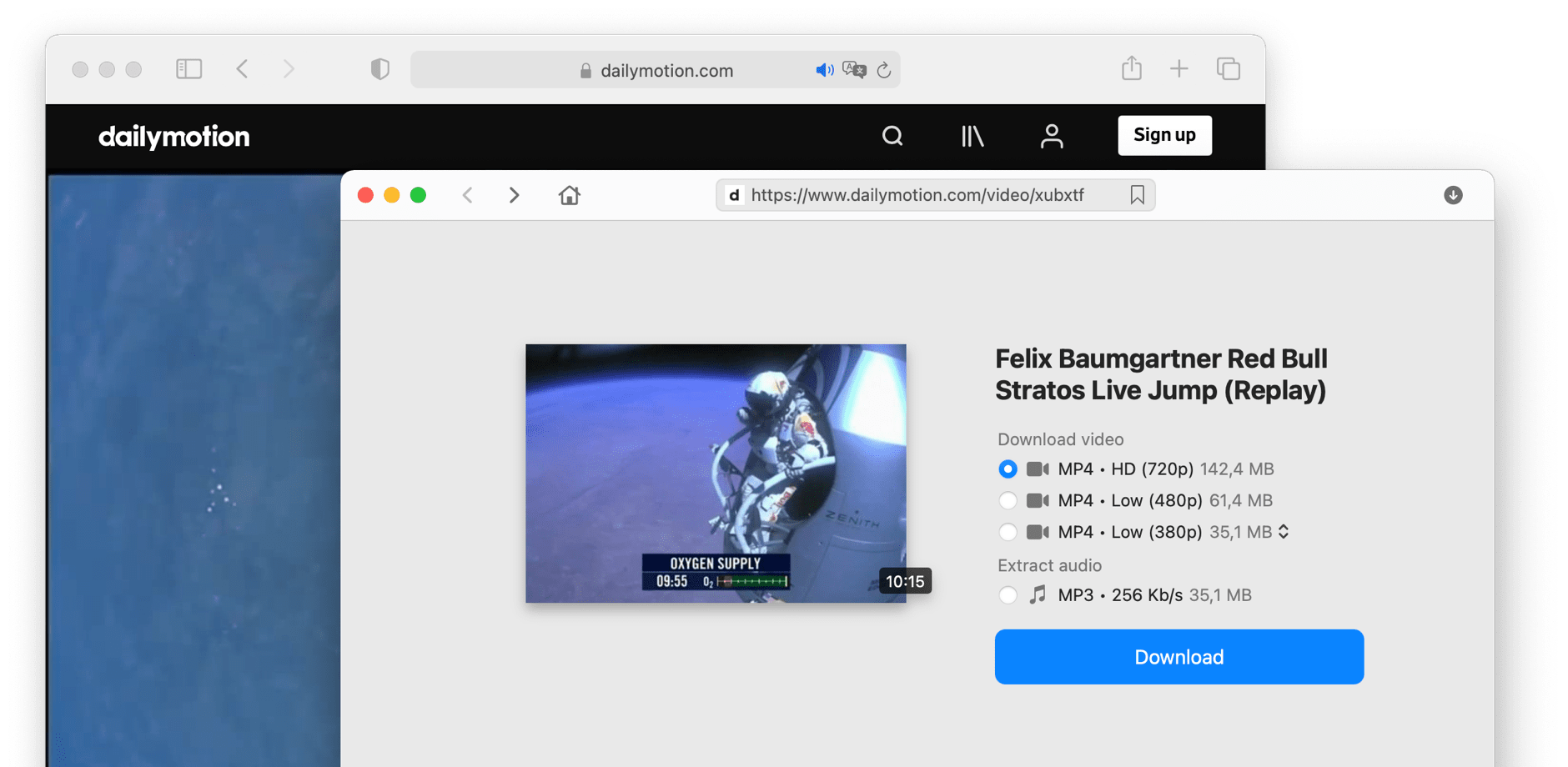Open the translate page icon in Safari
This screenshot has height=767, width=1568.
click(854, 70)
